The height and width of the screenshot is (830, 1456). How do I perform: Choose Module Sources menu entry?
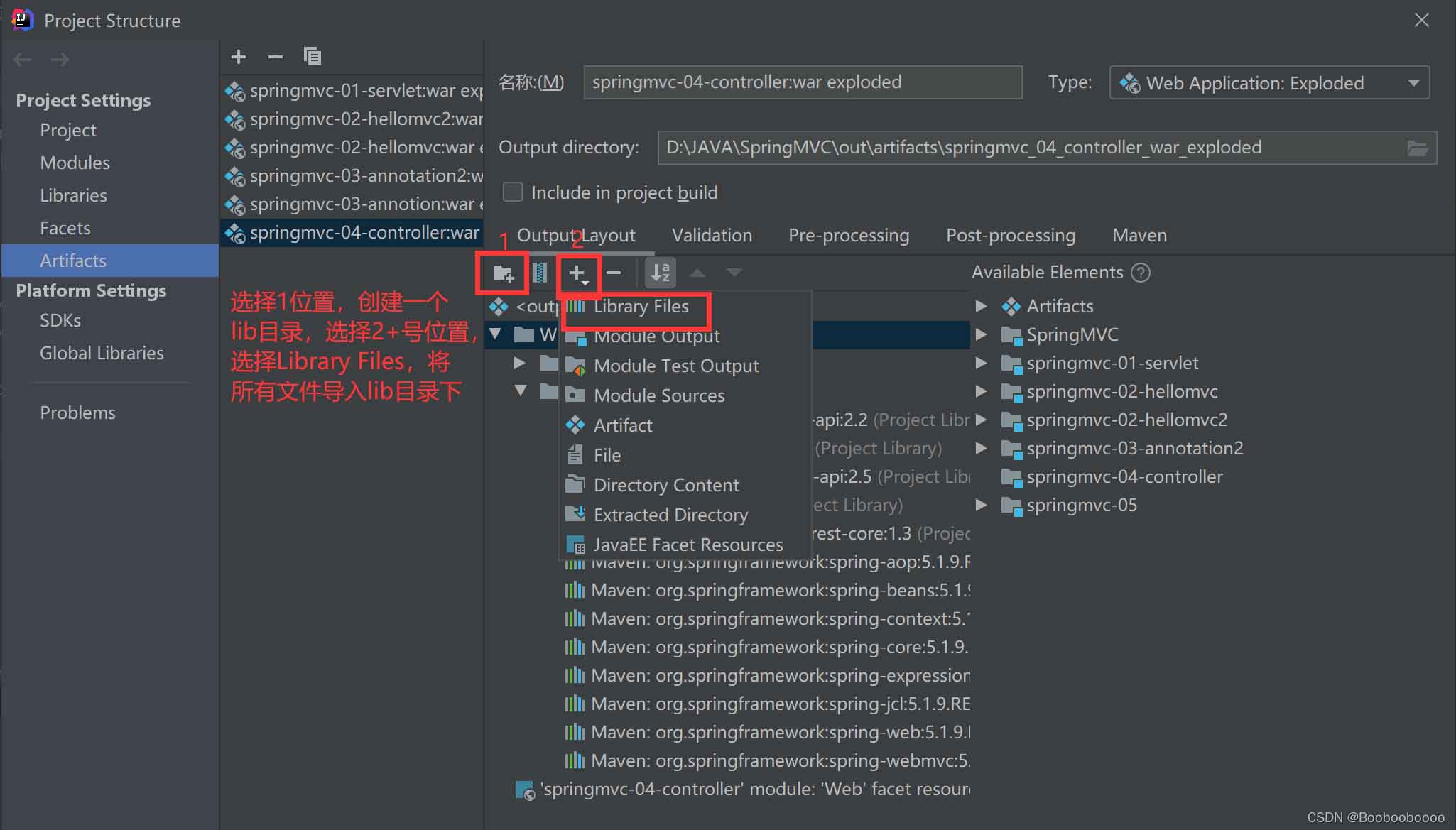pos(686,396)
